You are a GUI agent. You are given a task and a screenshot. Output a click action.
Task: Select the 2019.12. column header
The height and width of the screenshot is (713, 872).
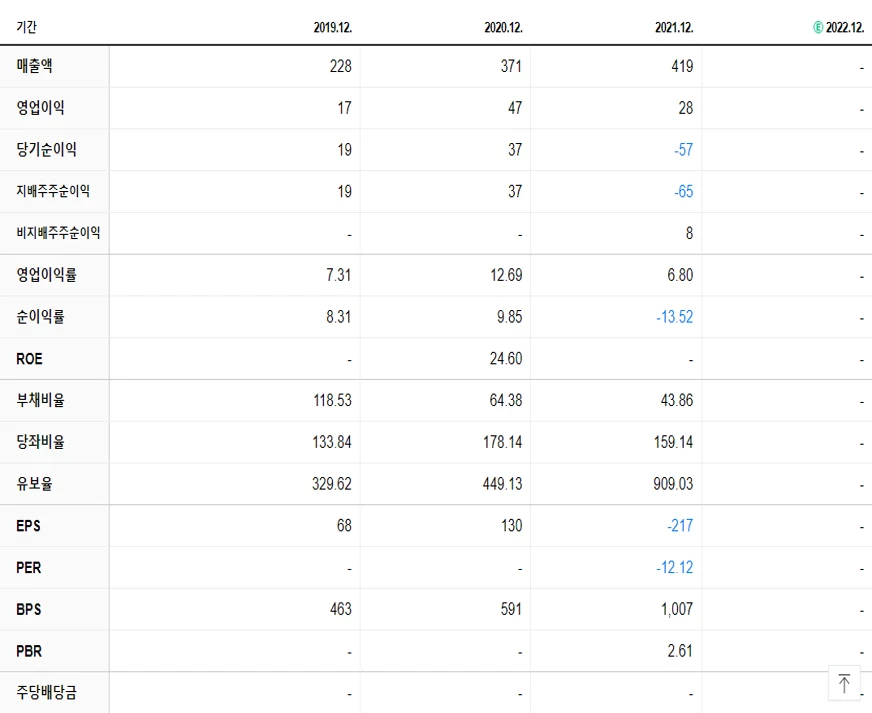[333, 27]
